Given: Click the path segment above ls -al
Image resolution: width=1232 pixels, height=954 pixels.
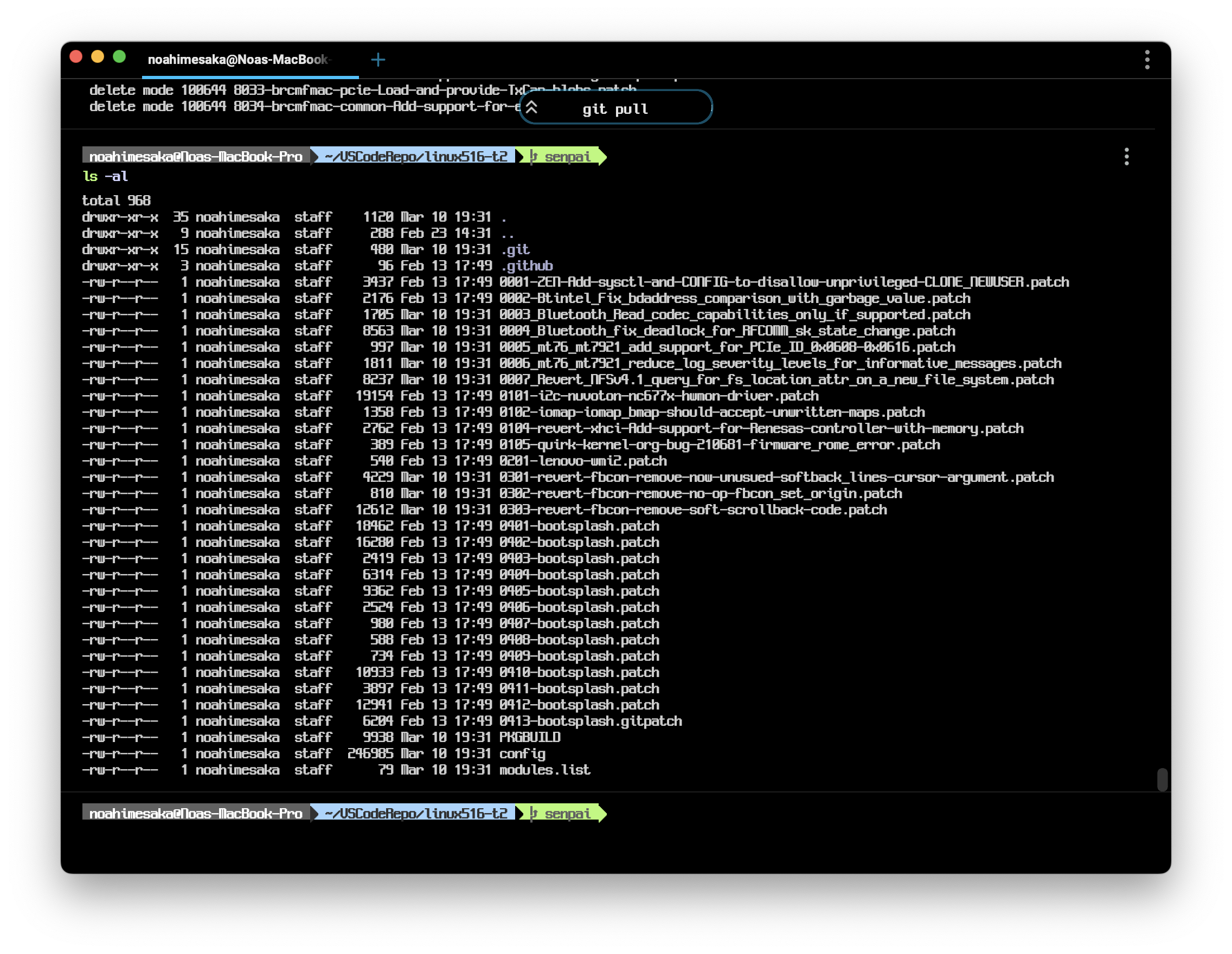Looking at the screenshot, I should (x=416, y=156).
